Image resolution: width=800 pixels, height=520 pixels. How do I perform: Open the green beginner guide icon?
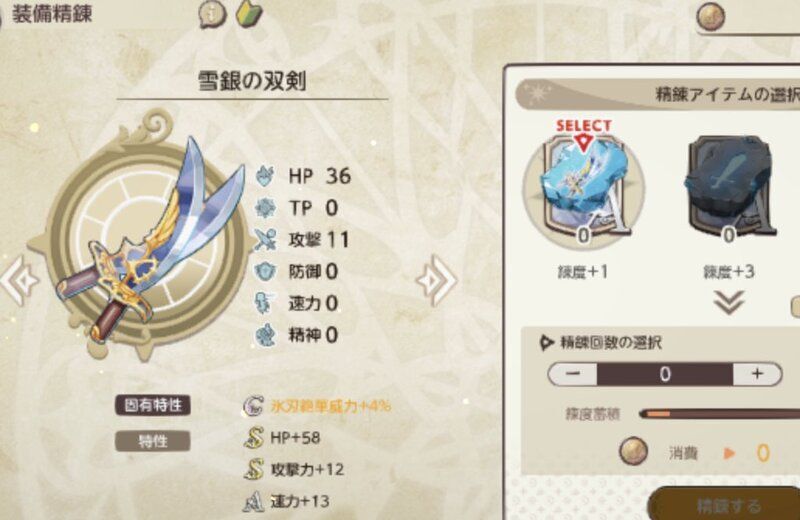click(x=249, y=14)
